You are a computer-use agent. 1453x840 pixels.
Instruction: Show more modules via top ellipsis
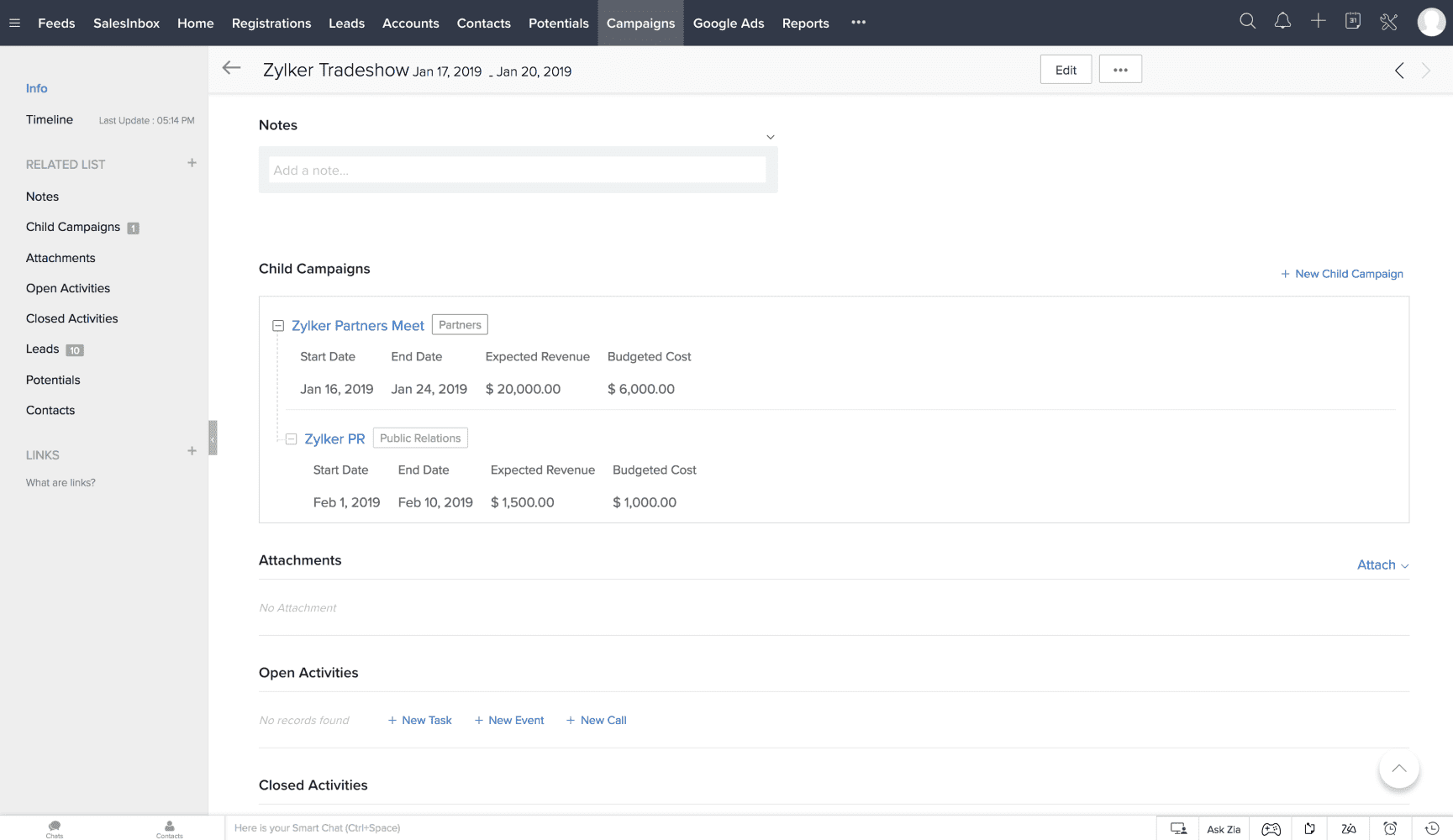tap(858, 23)
